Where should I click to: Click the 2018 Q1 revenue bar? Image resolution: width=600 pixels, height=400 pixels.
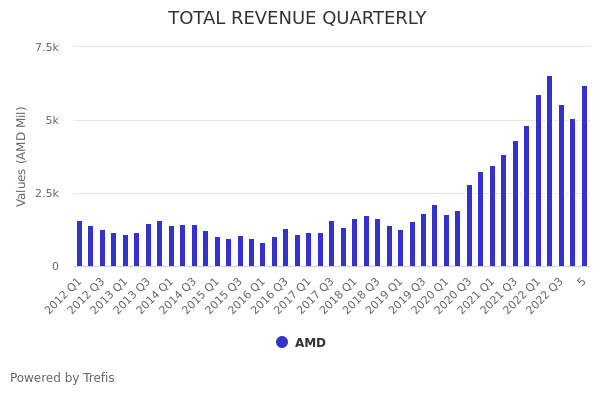pyautogui.click(x=354, y=242)
